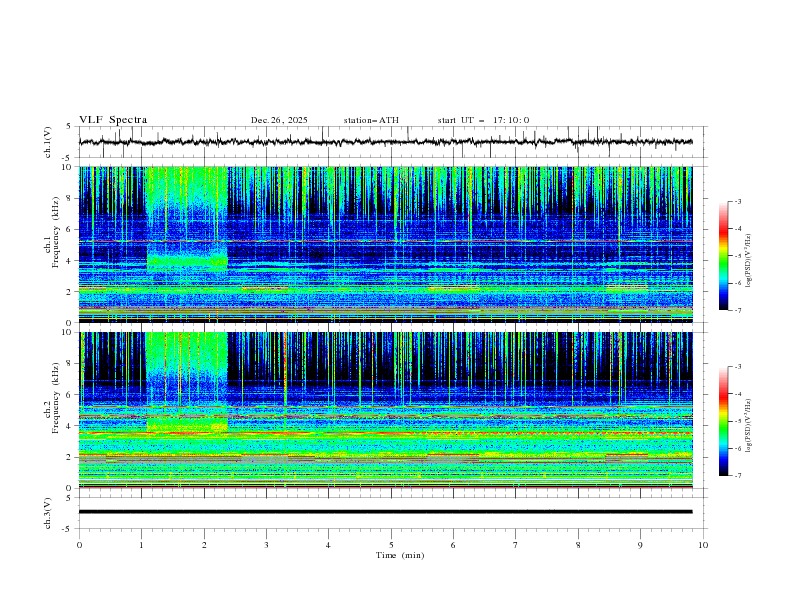Click time axis tick label "9"
The height and width of the screenshot is (612, 792).
640,545
